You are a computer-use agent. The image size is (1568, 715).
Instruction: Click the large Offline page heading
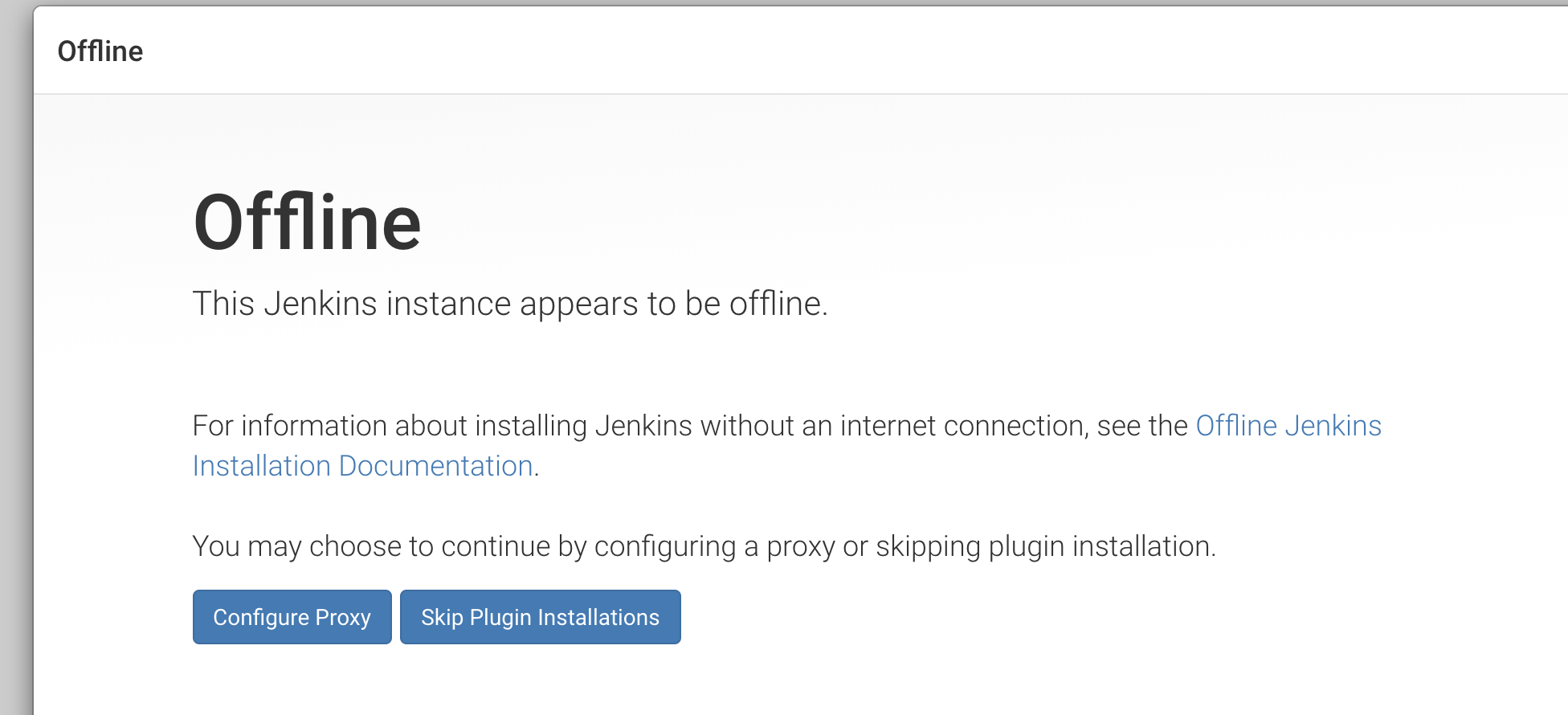[308, 223]
